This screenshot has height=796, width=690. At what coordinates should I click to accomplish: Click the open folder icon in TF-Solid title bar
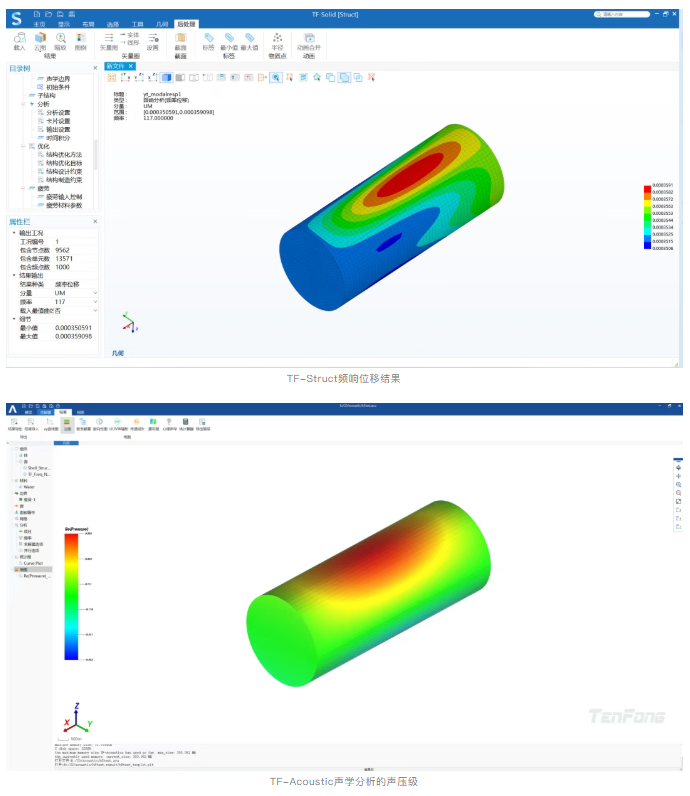(48, 14)
